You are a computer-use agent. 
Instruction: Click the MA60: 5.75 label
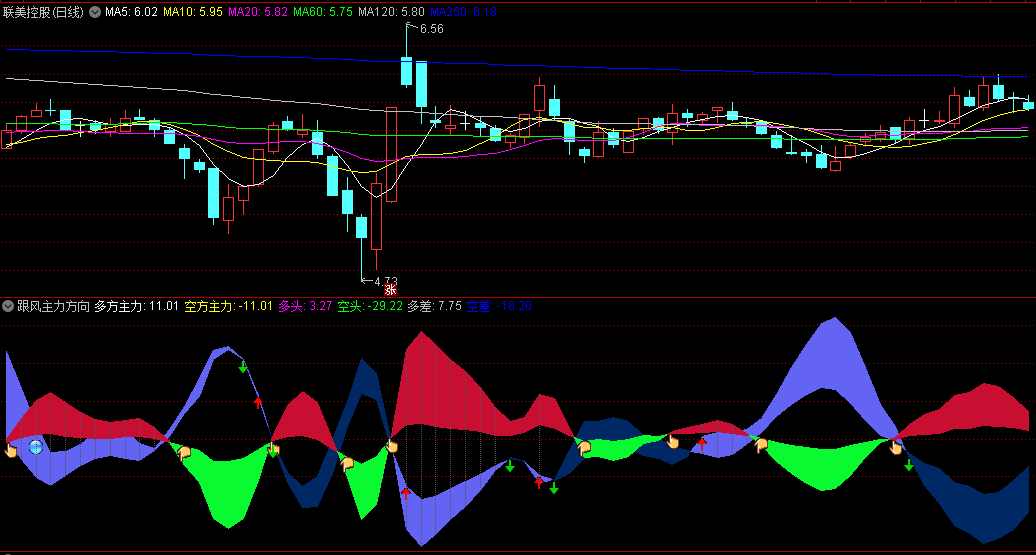pyautogui.click(x=322, y=12)
